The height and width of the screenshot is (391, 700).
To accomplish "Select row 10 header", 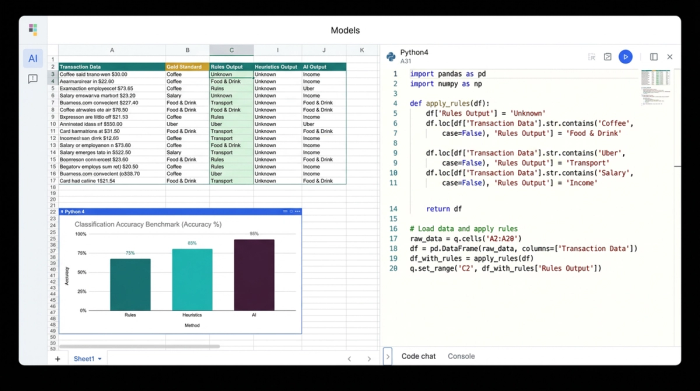I will 53,124.
